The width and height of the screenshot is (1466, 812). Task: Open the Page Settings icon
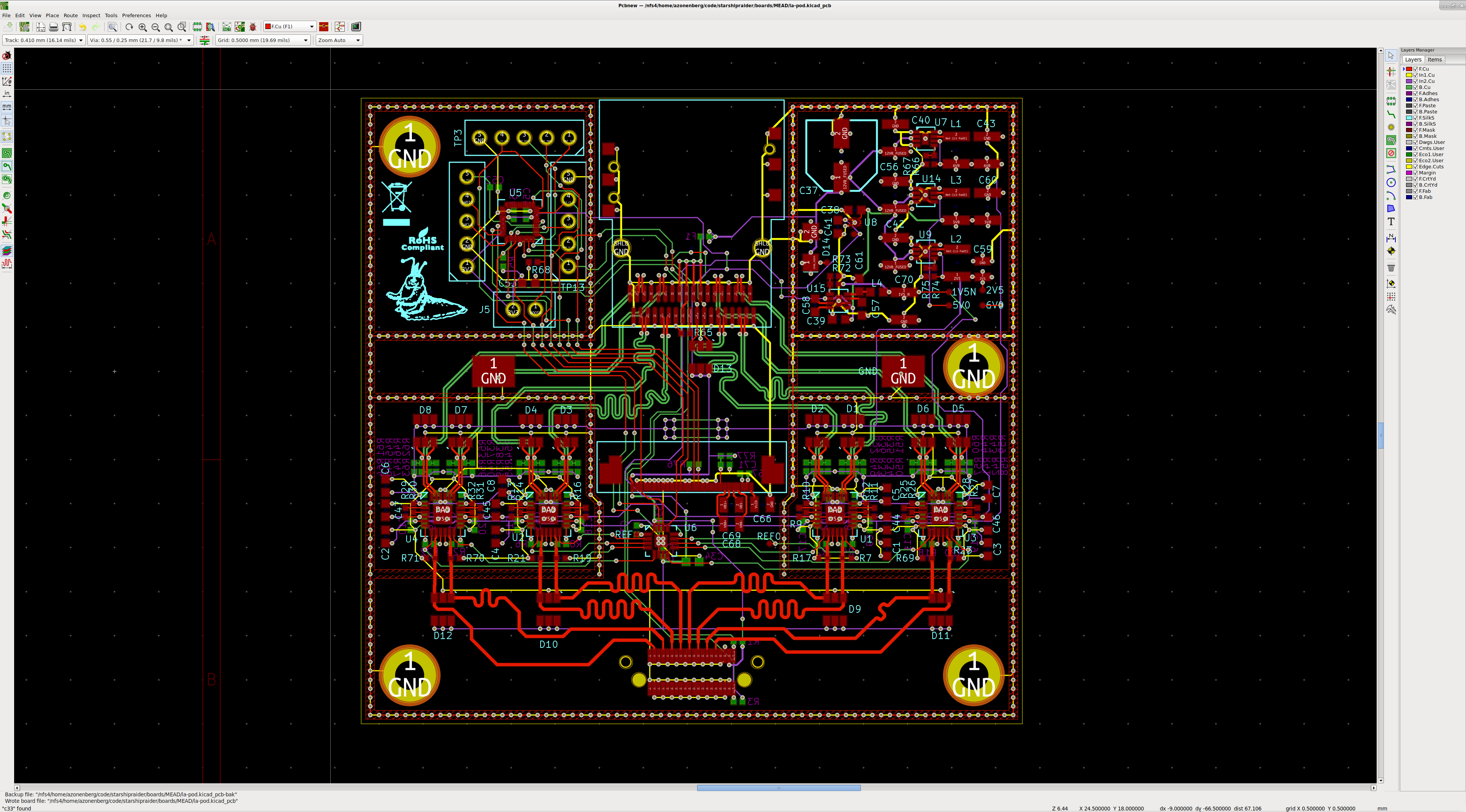click(x=40, y=27)
